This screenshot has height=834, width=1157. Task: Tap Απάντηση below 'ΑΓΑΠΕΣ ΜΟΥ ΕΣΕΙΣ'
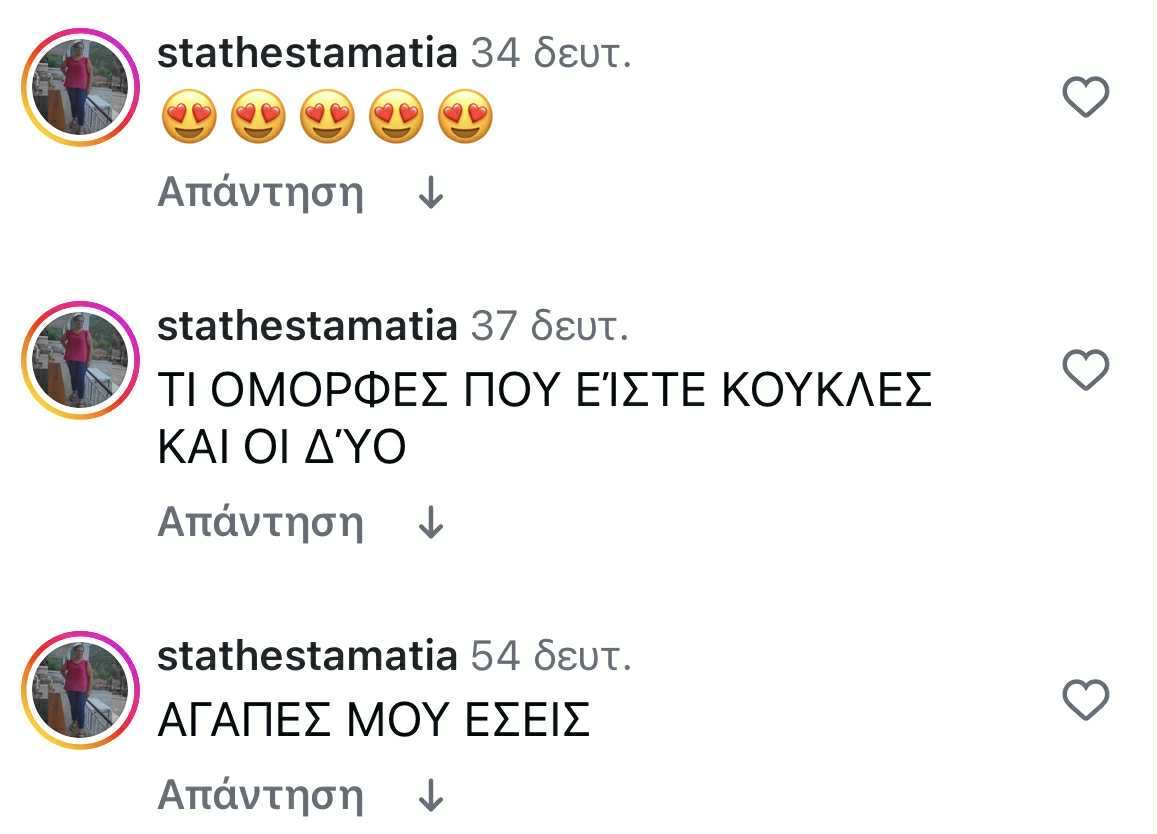click(x=260, y=796)
